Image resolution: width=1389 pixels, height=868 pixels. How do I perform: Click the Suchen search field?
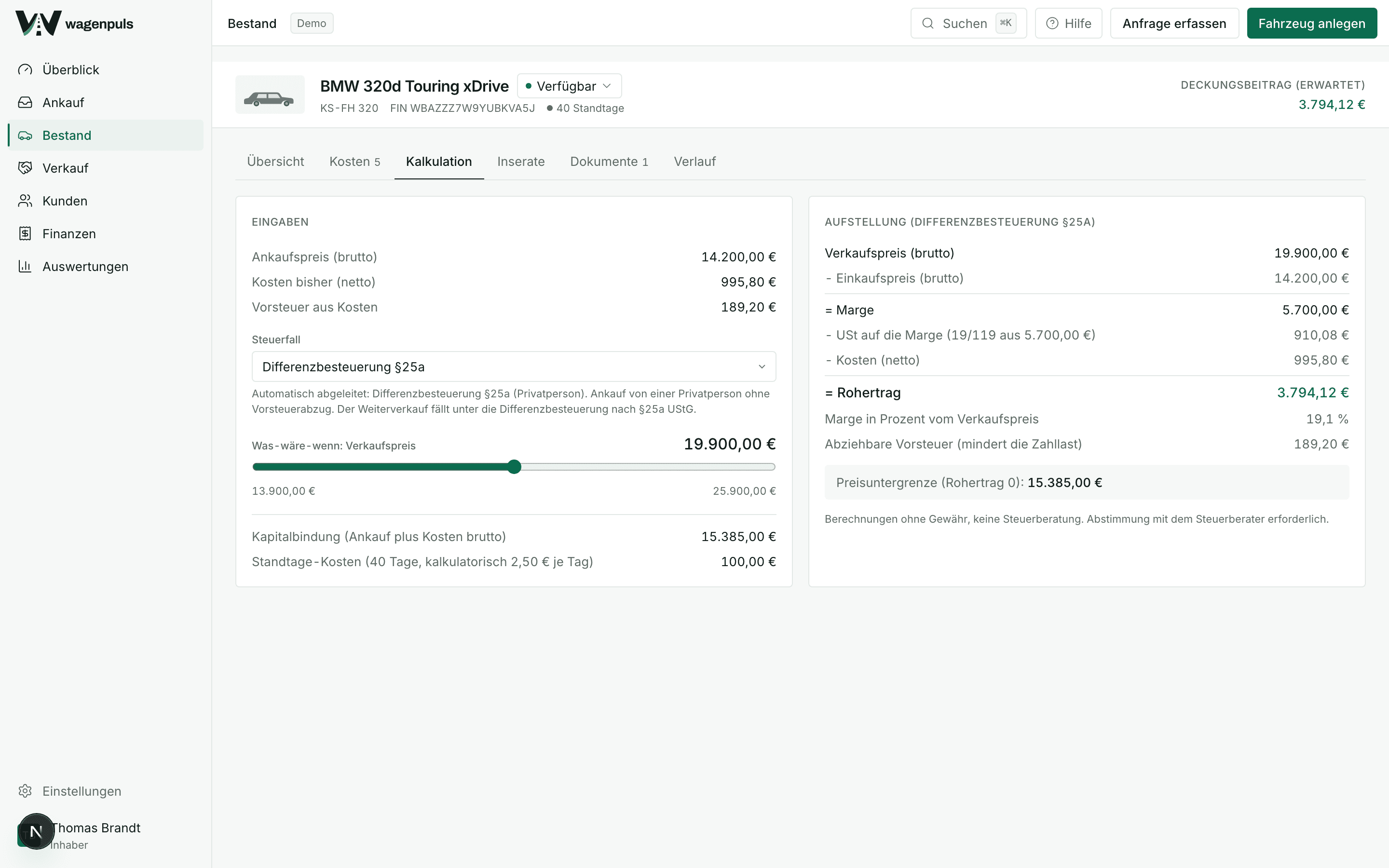click(968, 24)
